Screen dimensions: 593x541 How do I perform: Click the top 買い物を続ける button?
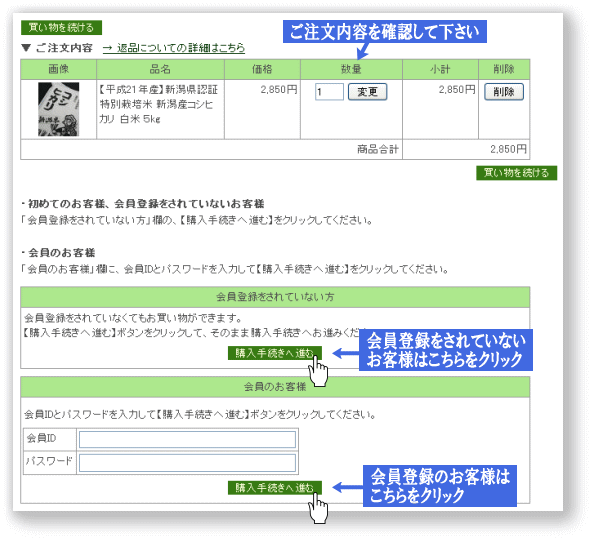[61, 28]
